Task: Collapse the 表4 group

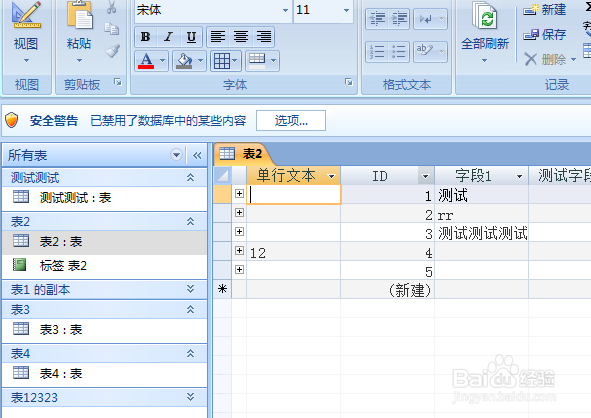Action: coord(191,354)
